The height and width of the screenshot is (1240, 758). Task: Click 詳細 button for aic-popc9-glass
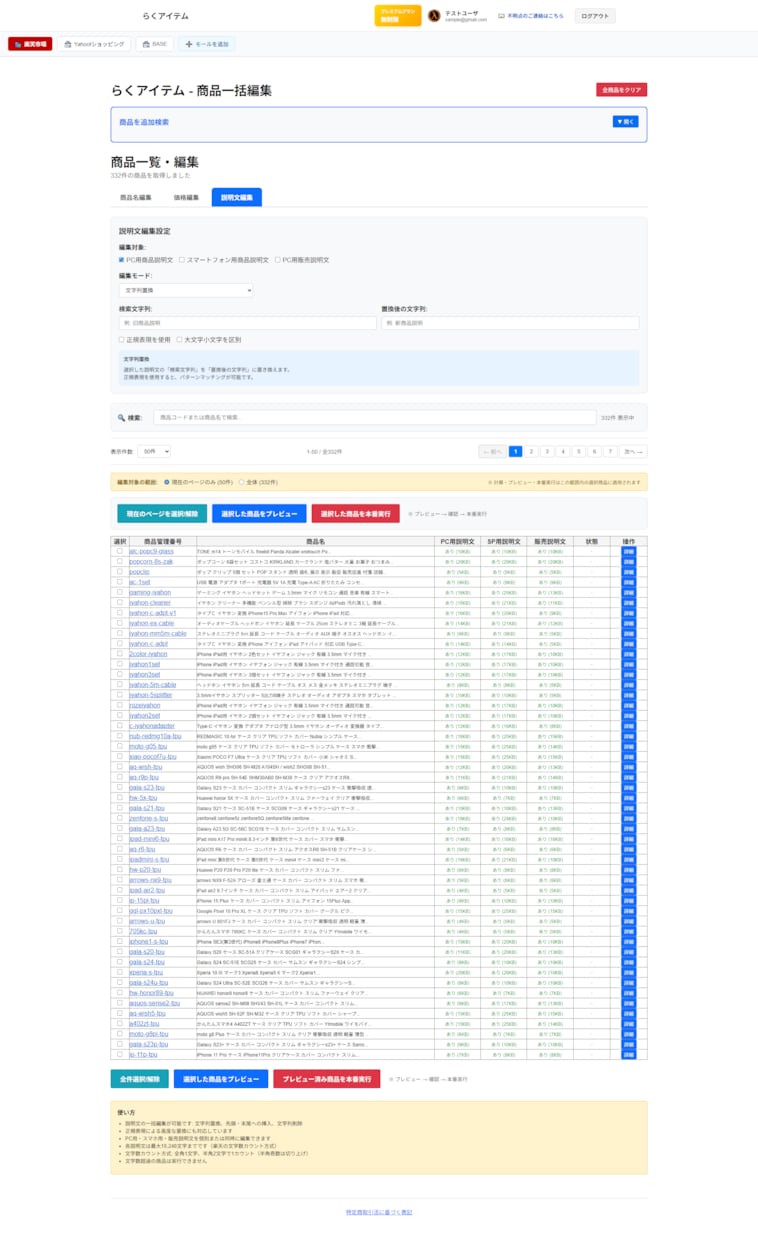tap(629, 551)
